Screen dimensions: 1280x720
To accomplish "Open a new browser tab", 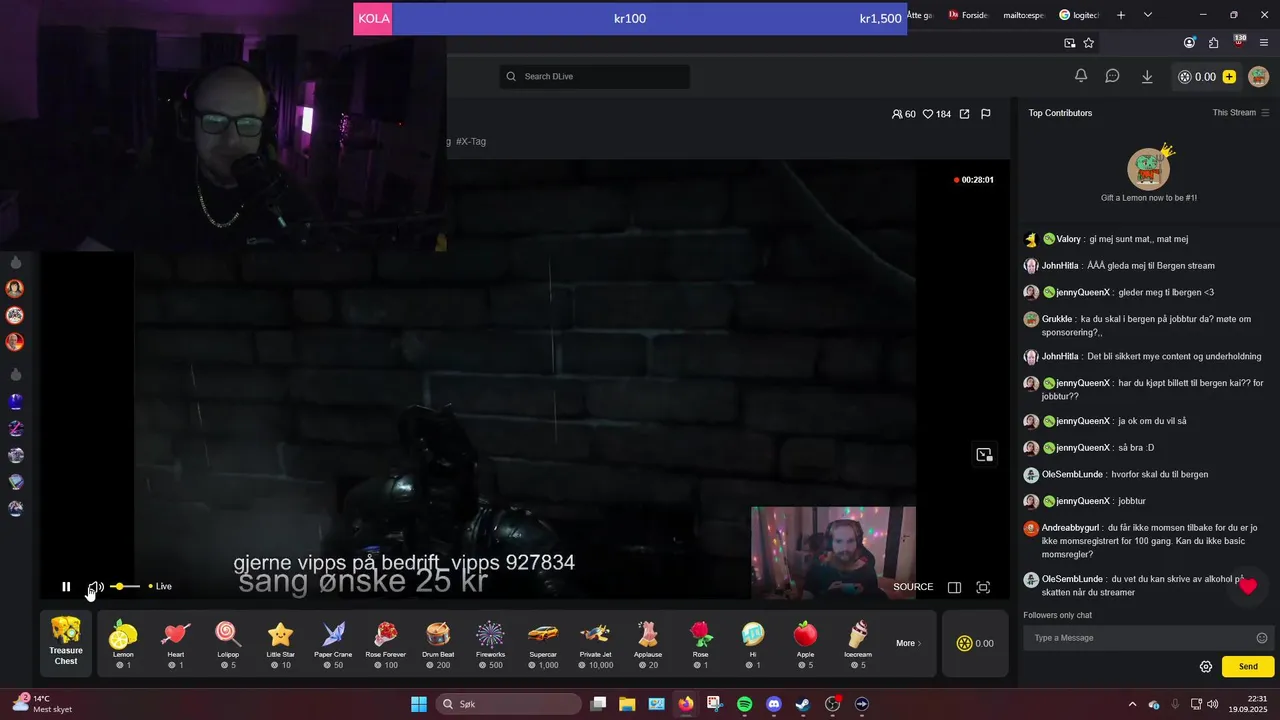I will [x=1121, y=15].
